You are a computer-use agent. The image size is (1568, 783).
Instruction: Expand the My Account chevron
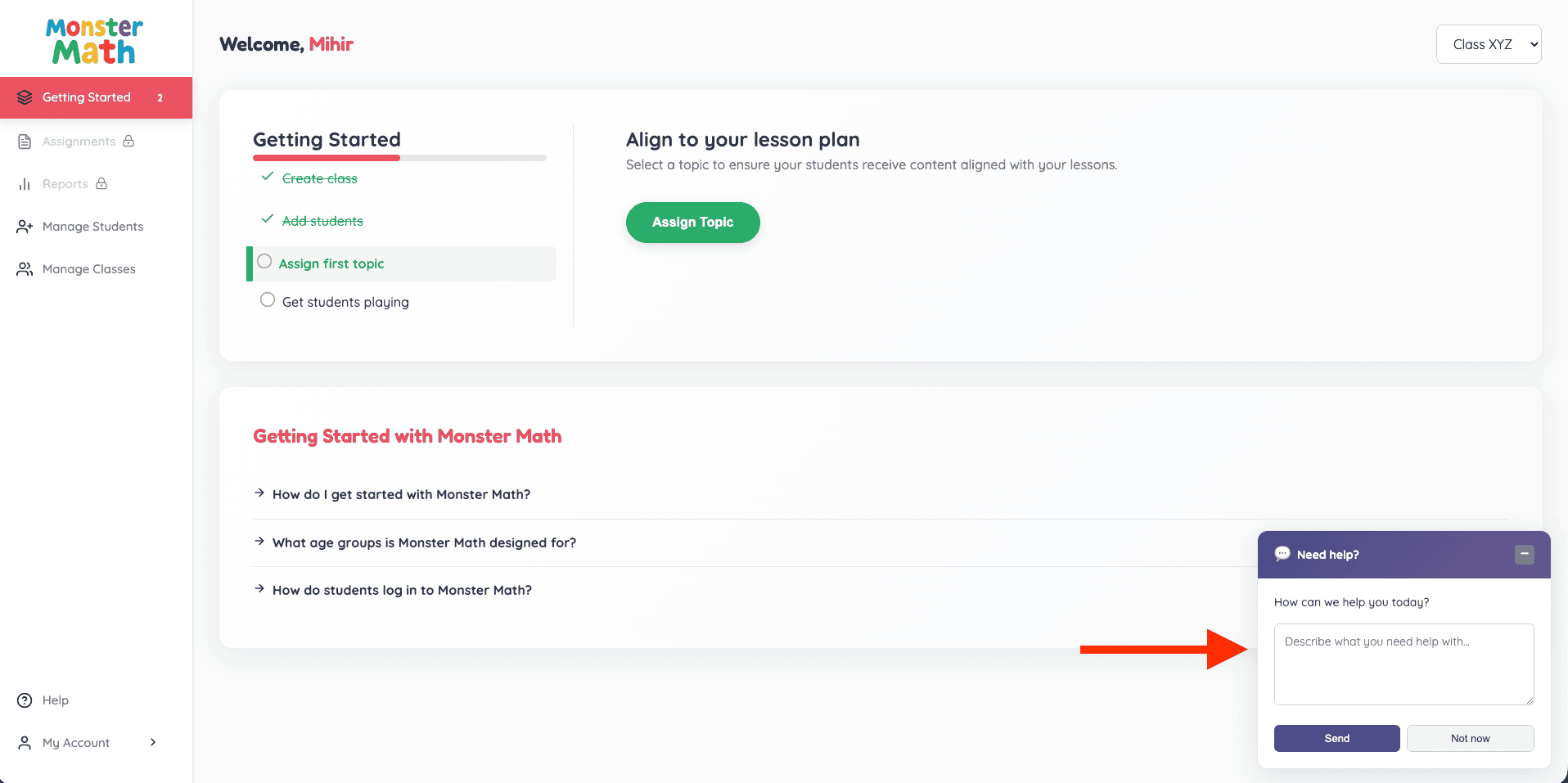coord(153,742)
